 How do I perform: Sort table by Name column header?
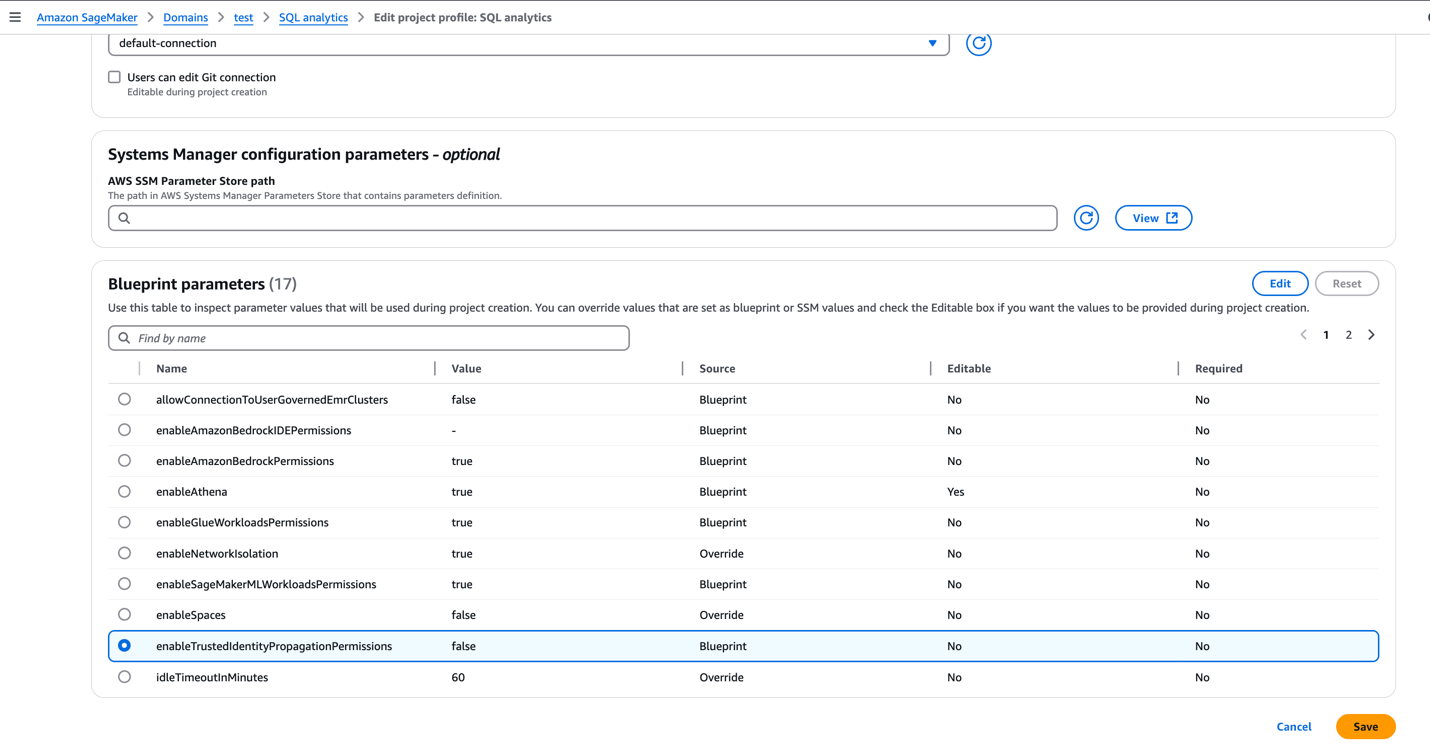coord(172,369)
